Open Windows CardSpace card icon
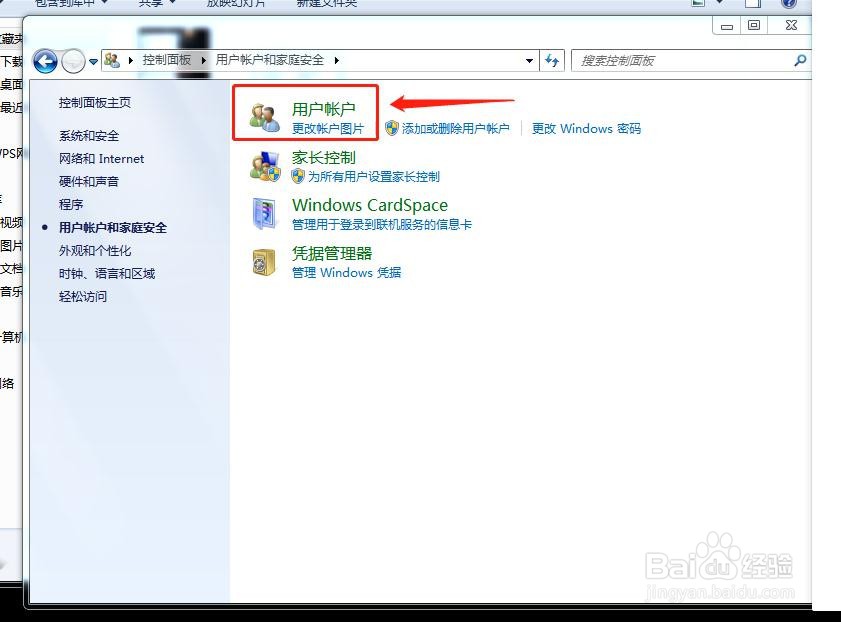This screenshot has width=841, height=622. (264, 214)
